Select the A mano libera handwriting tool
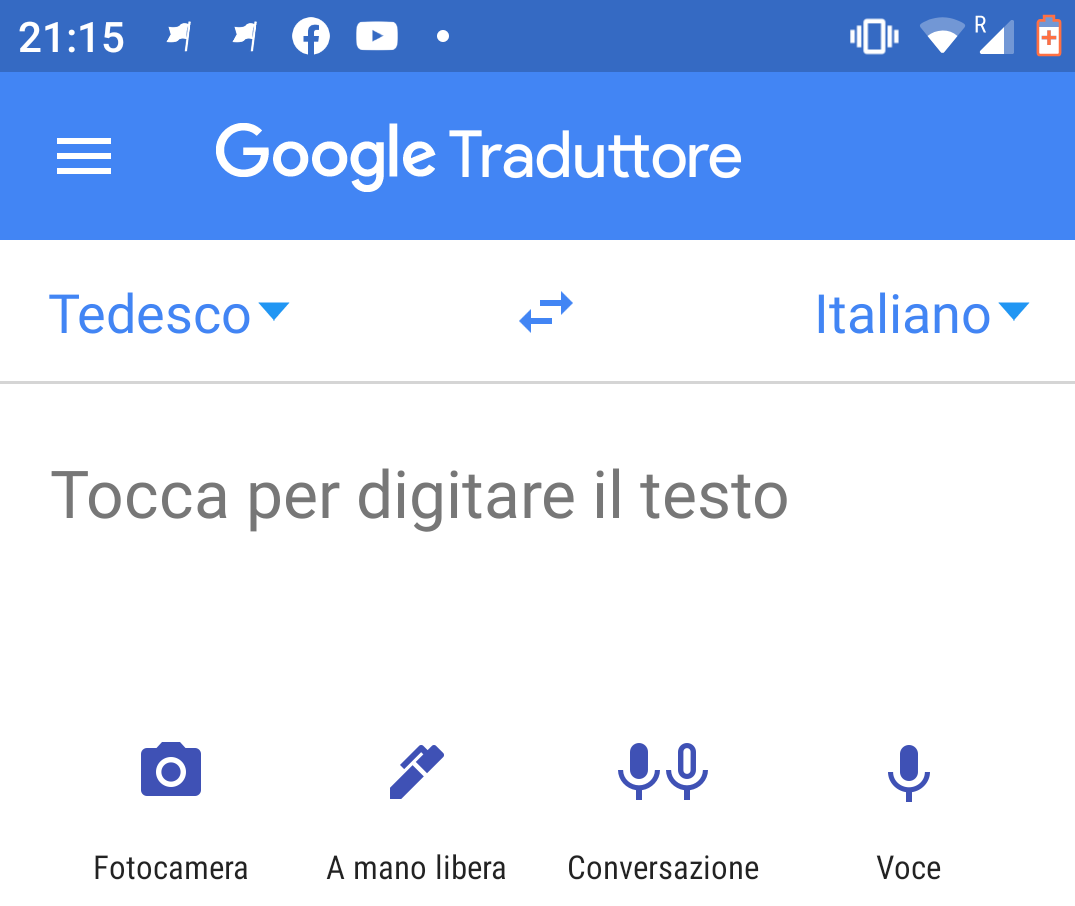 [x=417, y=772]
